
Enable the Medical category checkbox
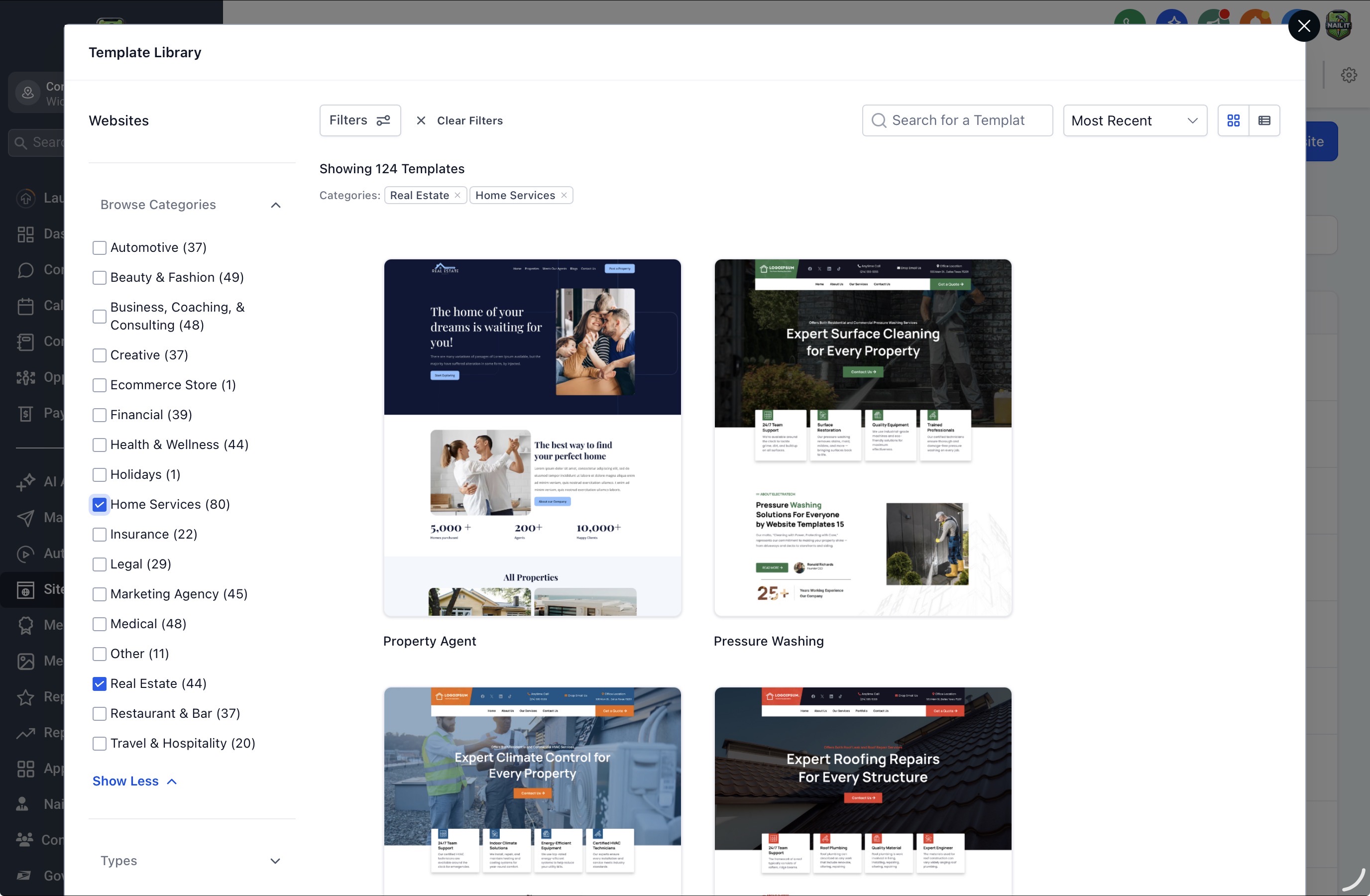pyautogui.click(x=99, y=624)
